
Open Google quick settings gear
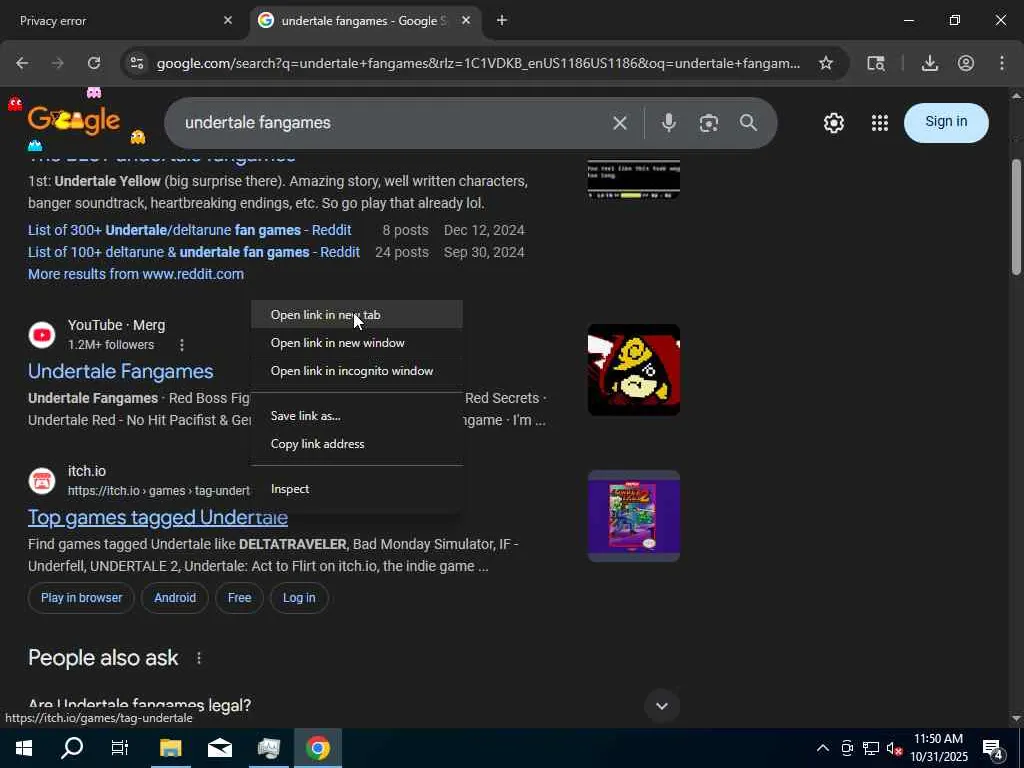[834, 123]
